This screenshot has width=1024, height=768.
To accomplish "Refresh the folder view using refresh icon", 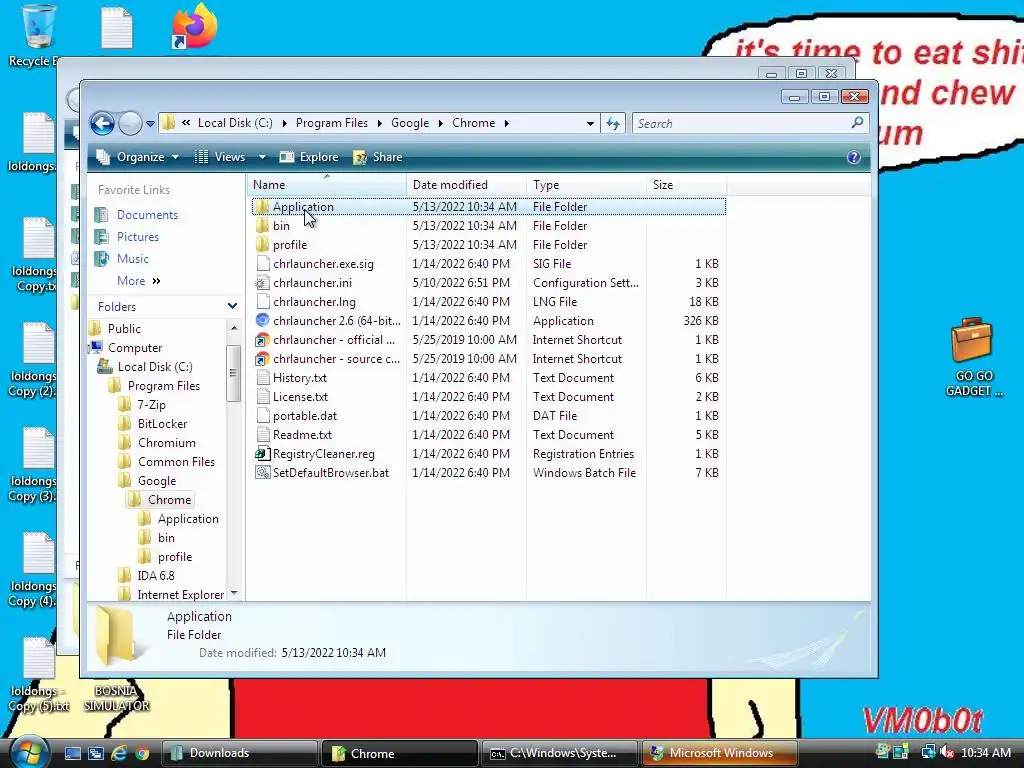I will click(x=613, y=123).
